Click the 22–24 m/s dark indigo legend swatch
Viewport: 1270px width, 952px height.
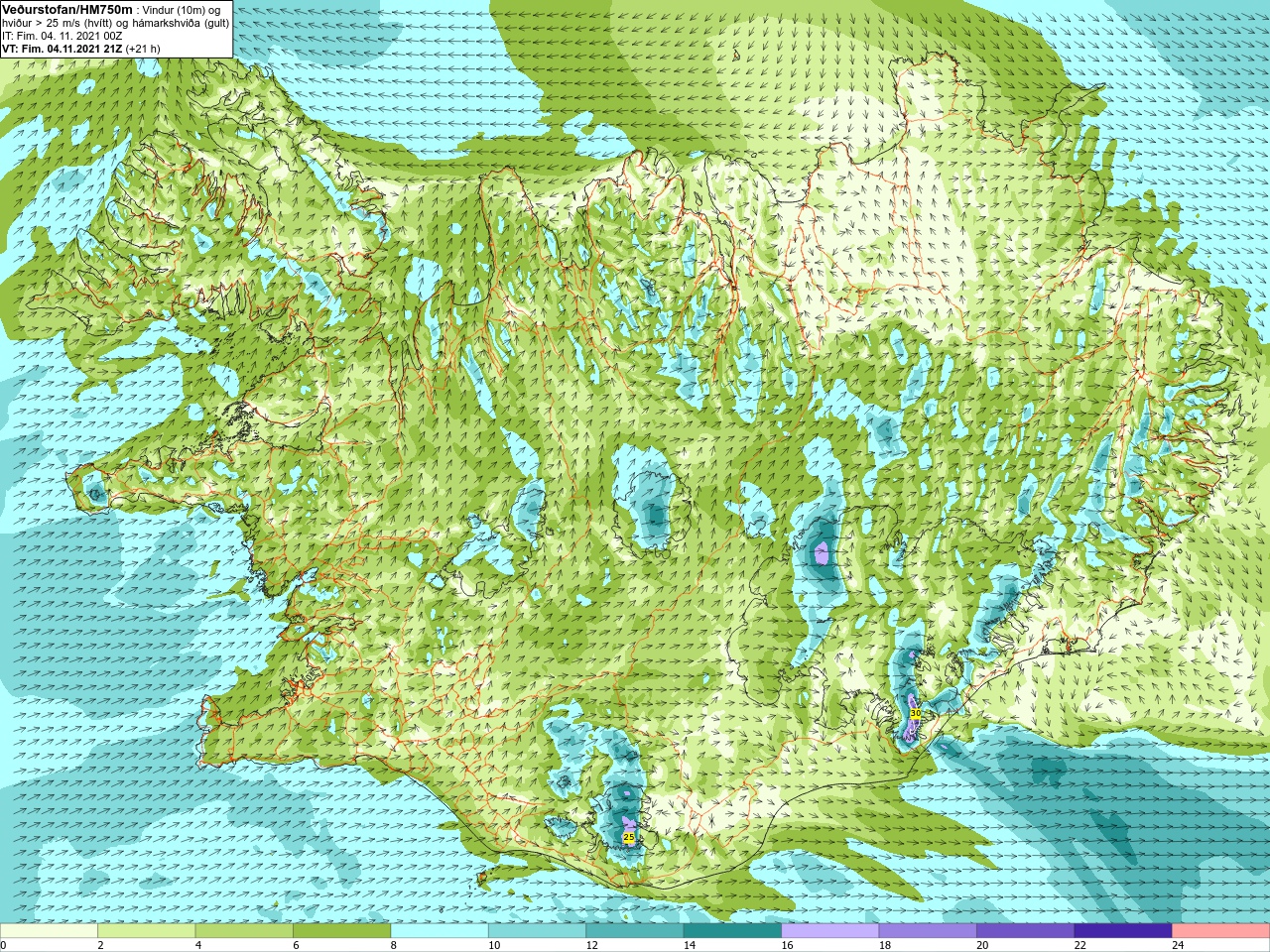click(1123, 931)
